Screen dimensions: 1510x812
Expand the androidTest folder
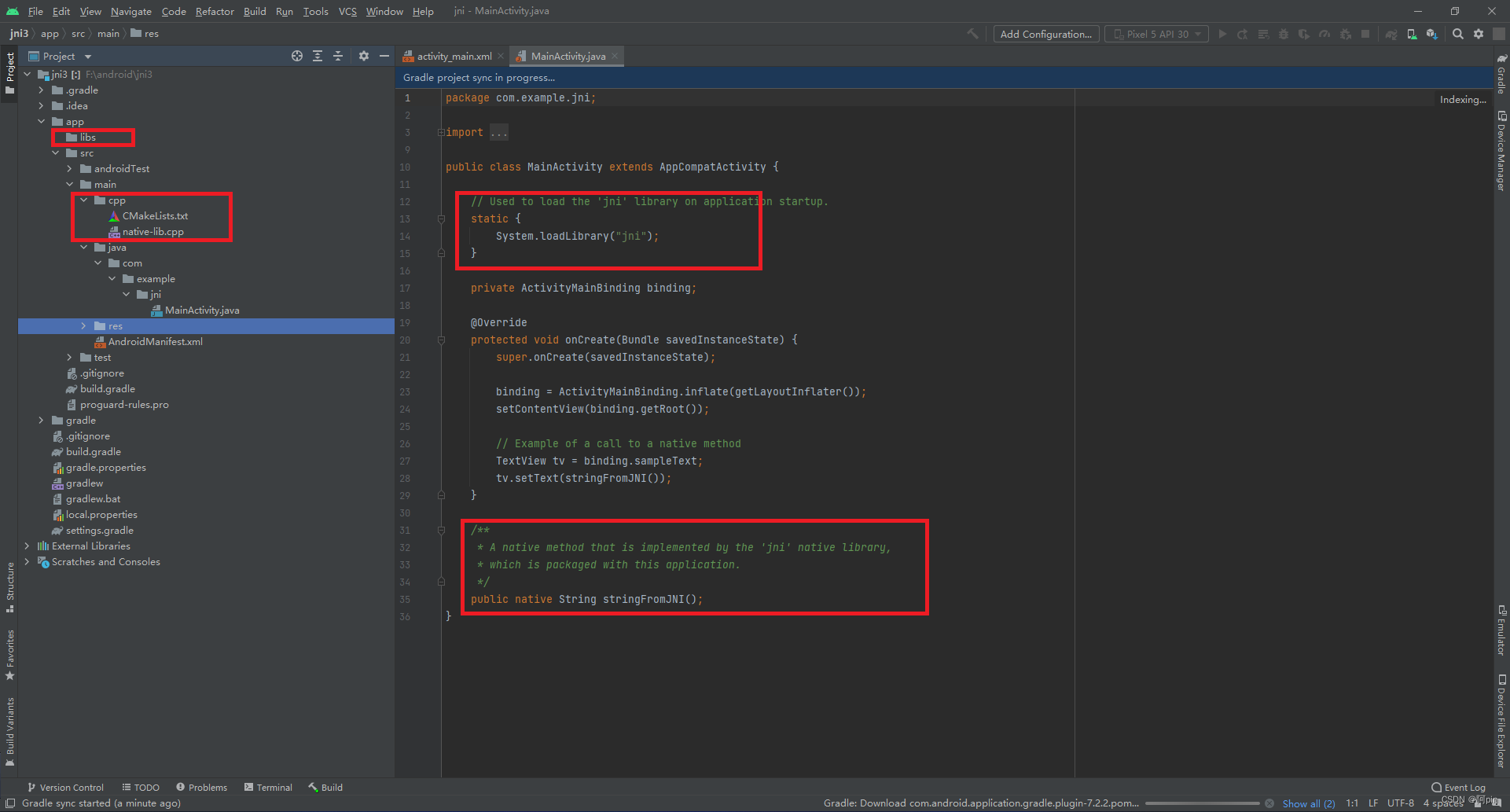coord(69,169)
